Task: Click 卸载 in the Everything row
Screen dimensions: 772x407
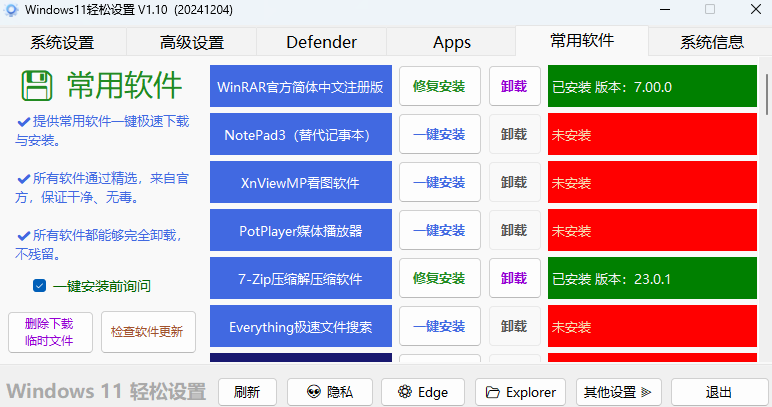Action: [x=515, y=326]
